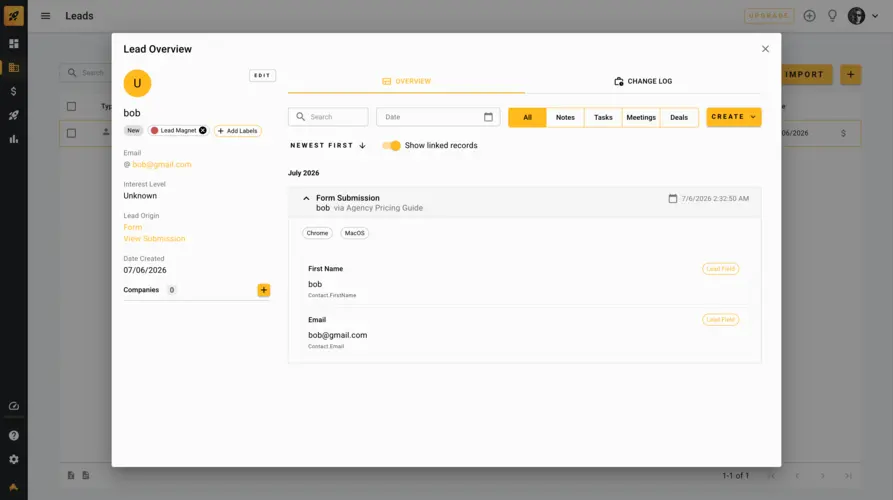Image resolution: width=893 pixels, height=500 pixels.
Task: Click the second export file icon at bottom
Action: tap(85, 475)
